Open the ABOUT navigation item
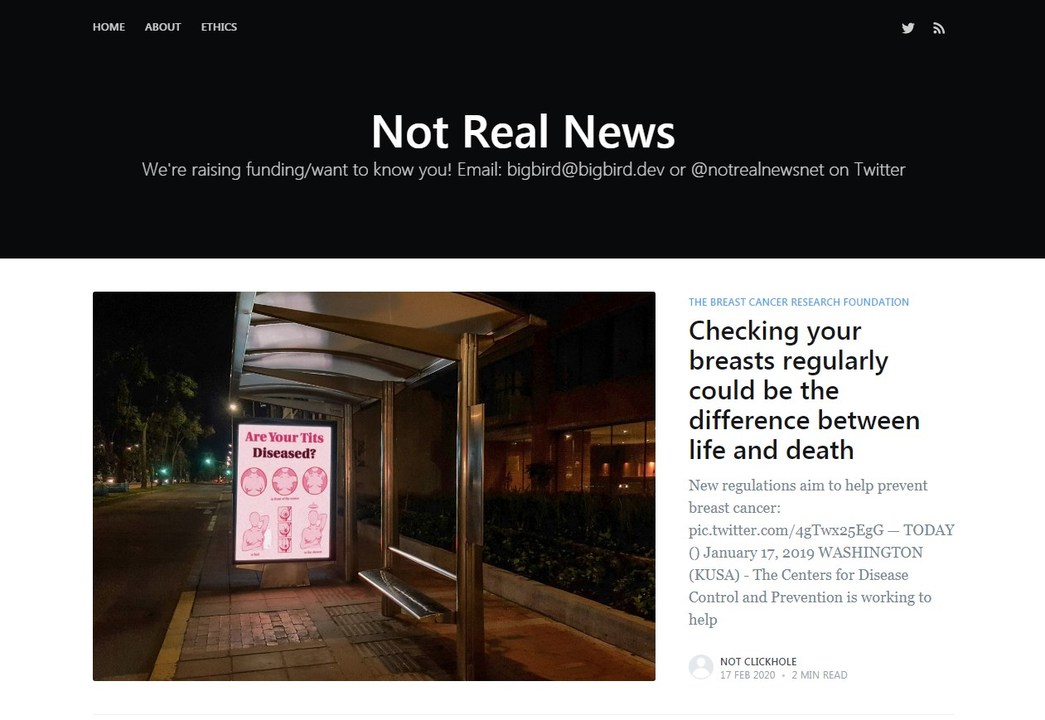This screenshot has width=1045, height=720. click(162, 27)
